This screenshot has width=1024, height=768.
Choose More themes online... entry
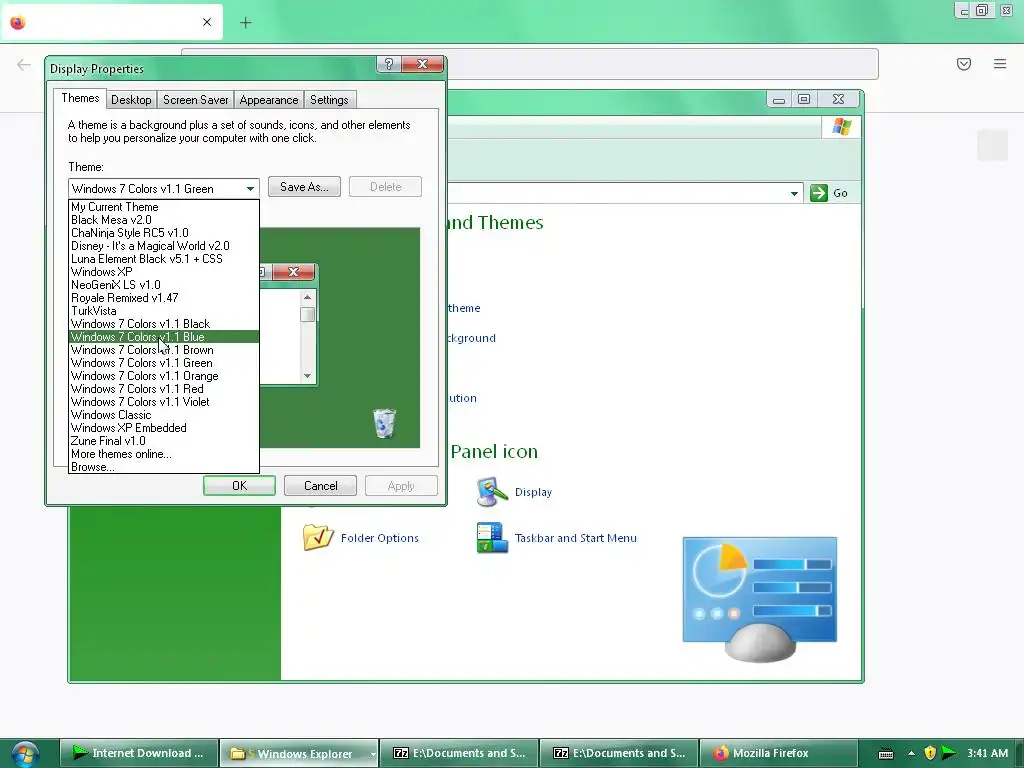click(x=164, y=454)
